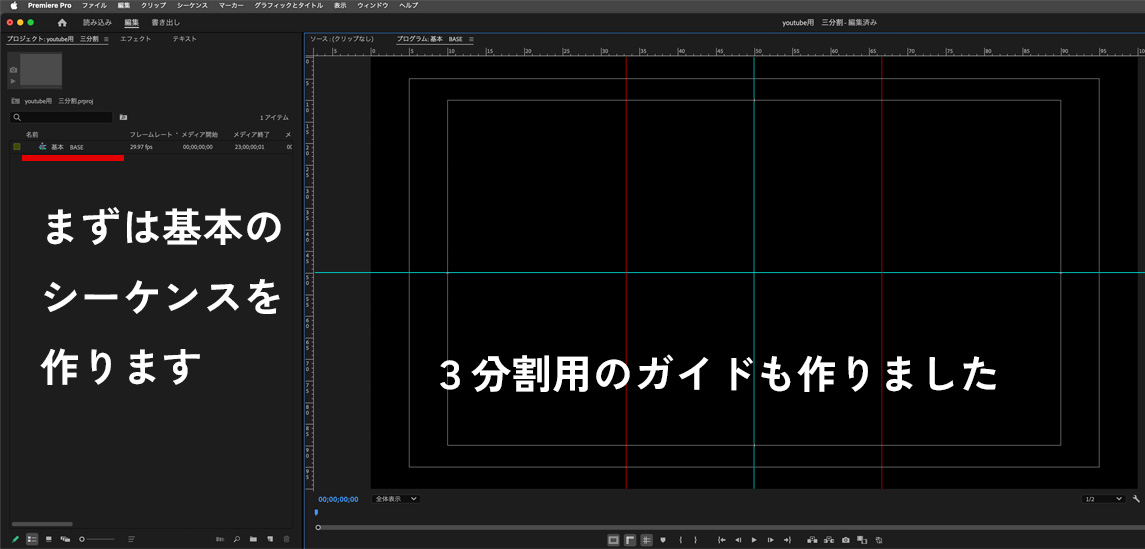
Task: Mark In point brace button
Action: tap(681, 540)
